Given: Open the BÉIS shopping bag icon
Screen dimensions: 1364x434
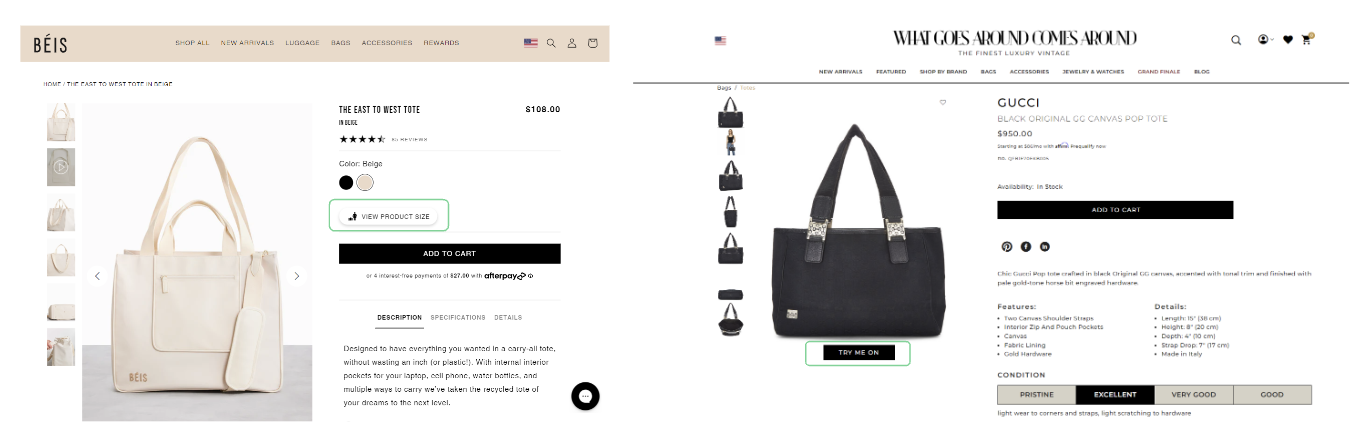Looking at the screenshot, I should coord(593,43).
